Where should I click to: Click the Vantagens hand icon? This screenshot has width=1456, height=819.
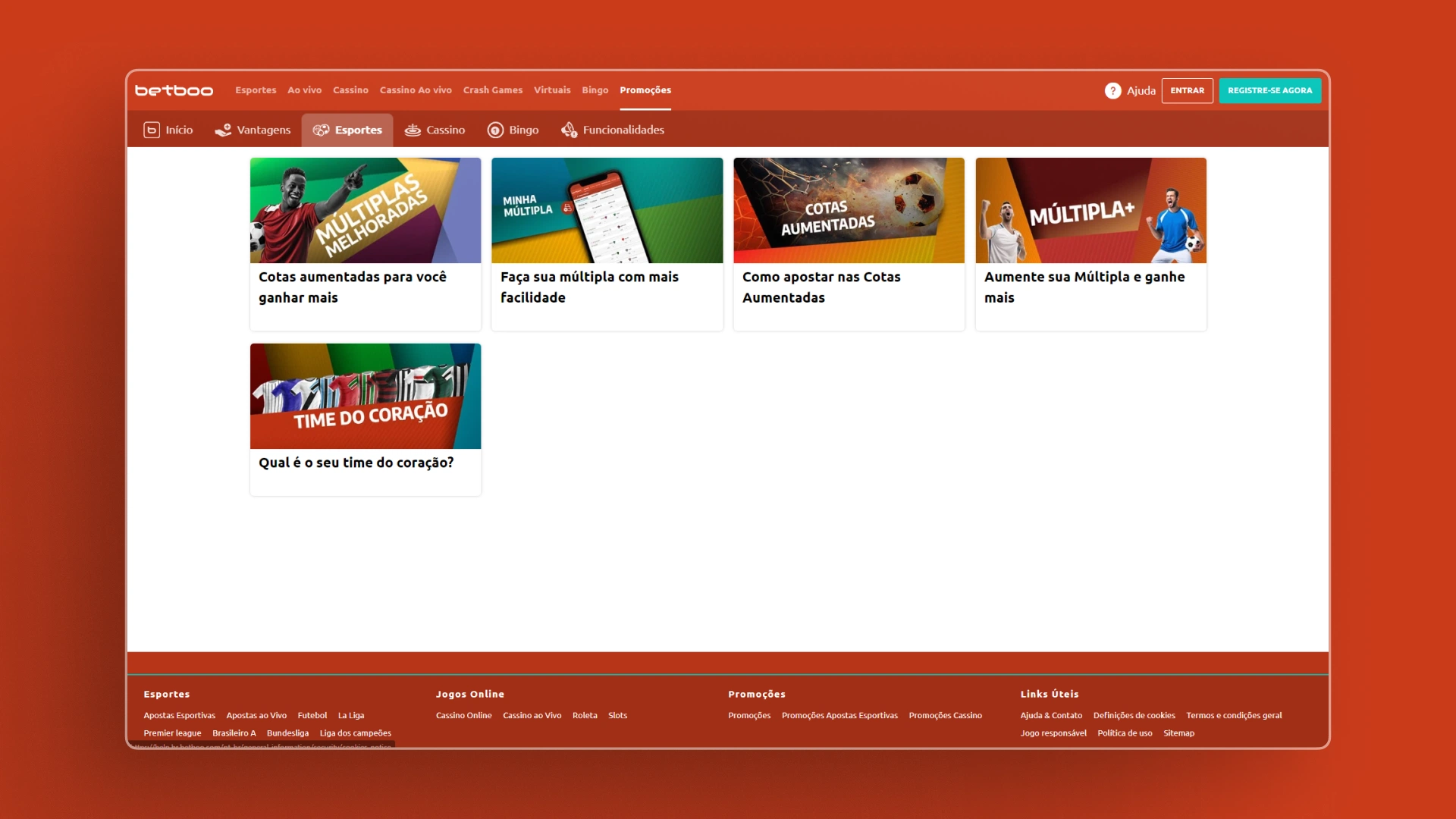pos(223,130)
